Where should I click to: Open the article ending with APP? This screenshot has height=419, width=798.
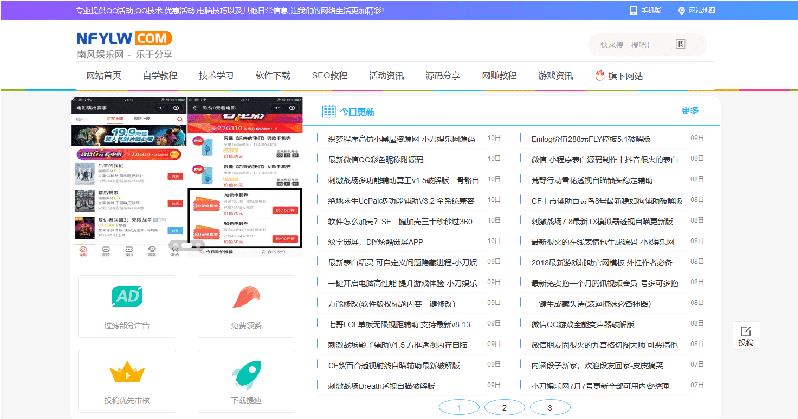376,242
